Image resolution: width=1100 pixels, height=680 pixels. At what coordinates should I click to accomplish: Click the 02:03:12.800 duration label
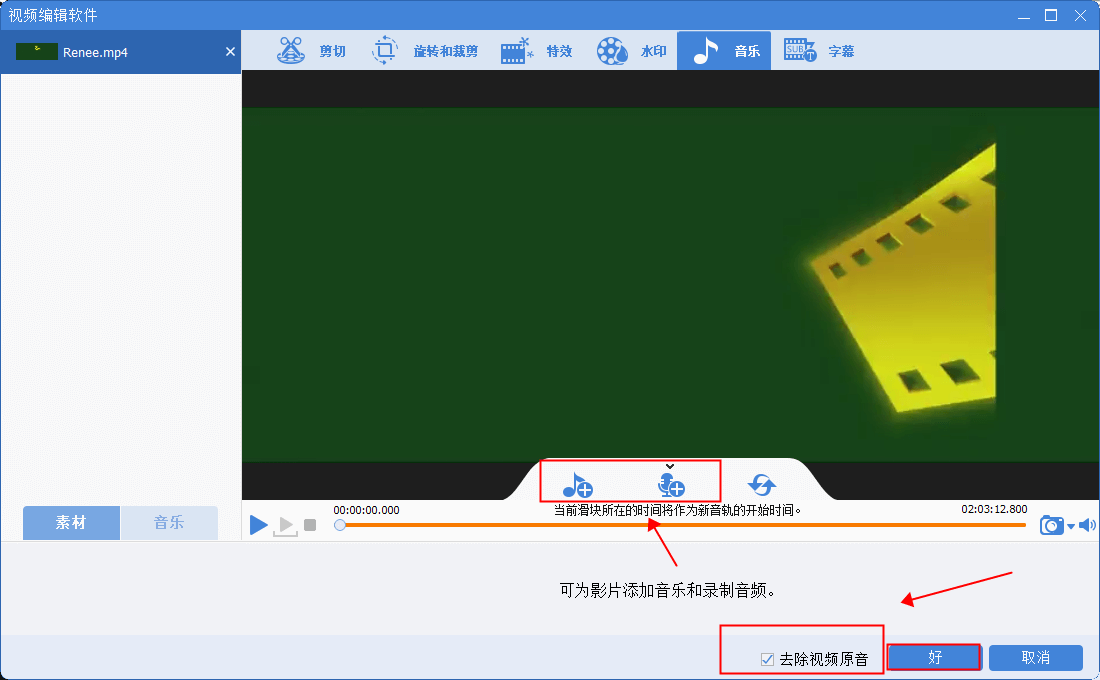pos(994,509)
